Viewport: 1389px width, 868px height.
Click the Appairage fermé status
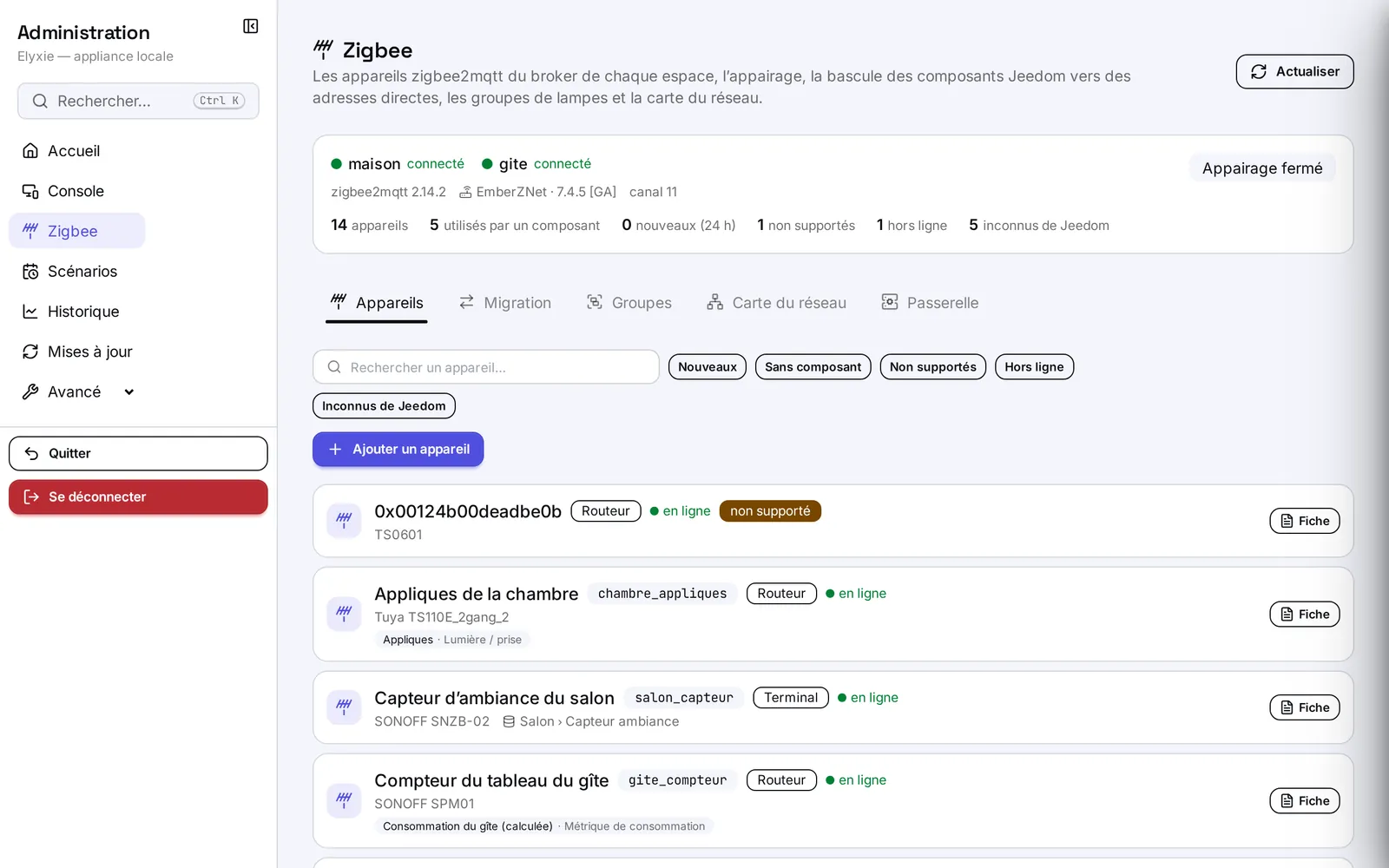[1262, 168]
